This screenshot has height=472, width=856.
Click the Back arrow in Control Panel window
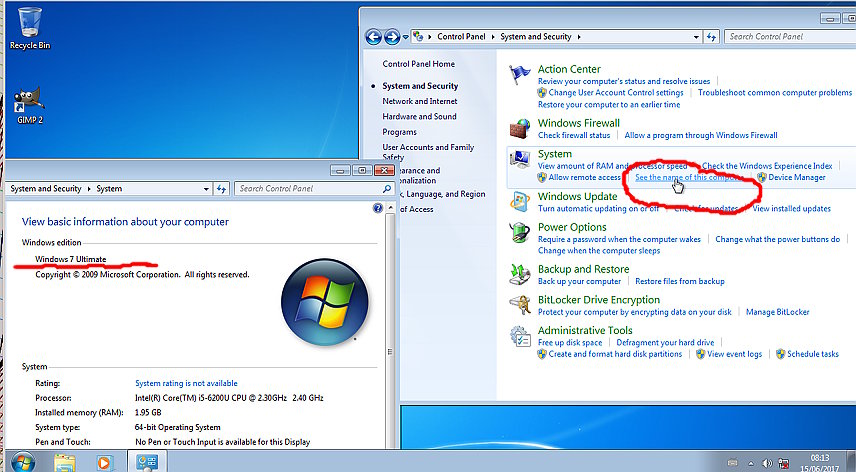point(373,37)
